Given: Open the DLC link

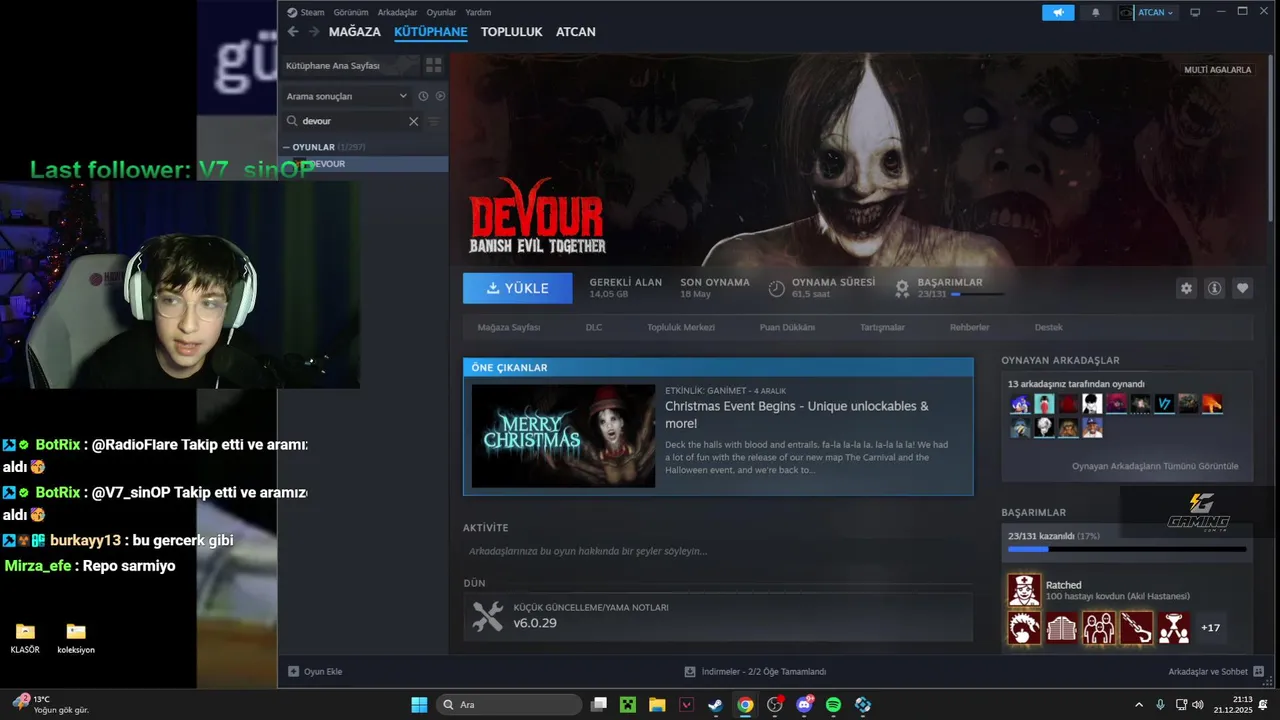Looking at the screenshot, I should click(x=594, y=327).
